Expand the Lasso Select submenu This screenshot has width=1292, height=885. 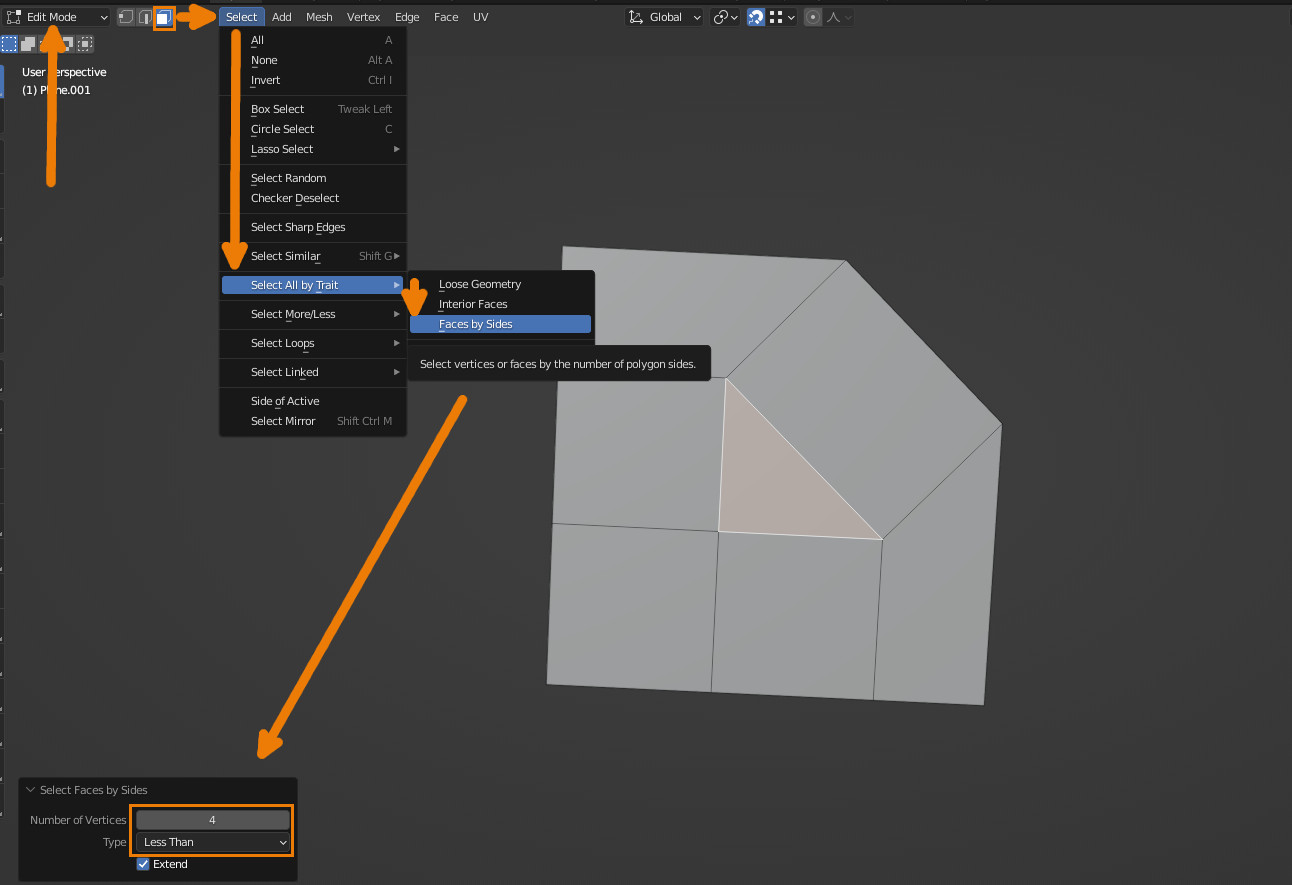[313, 149]
